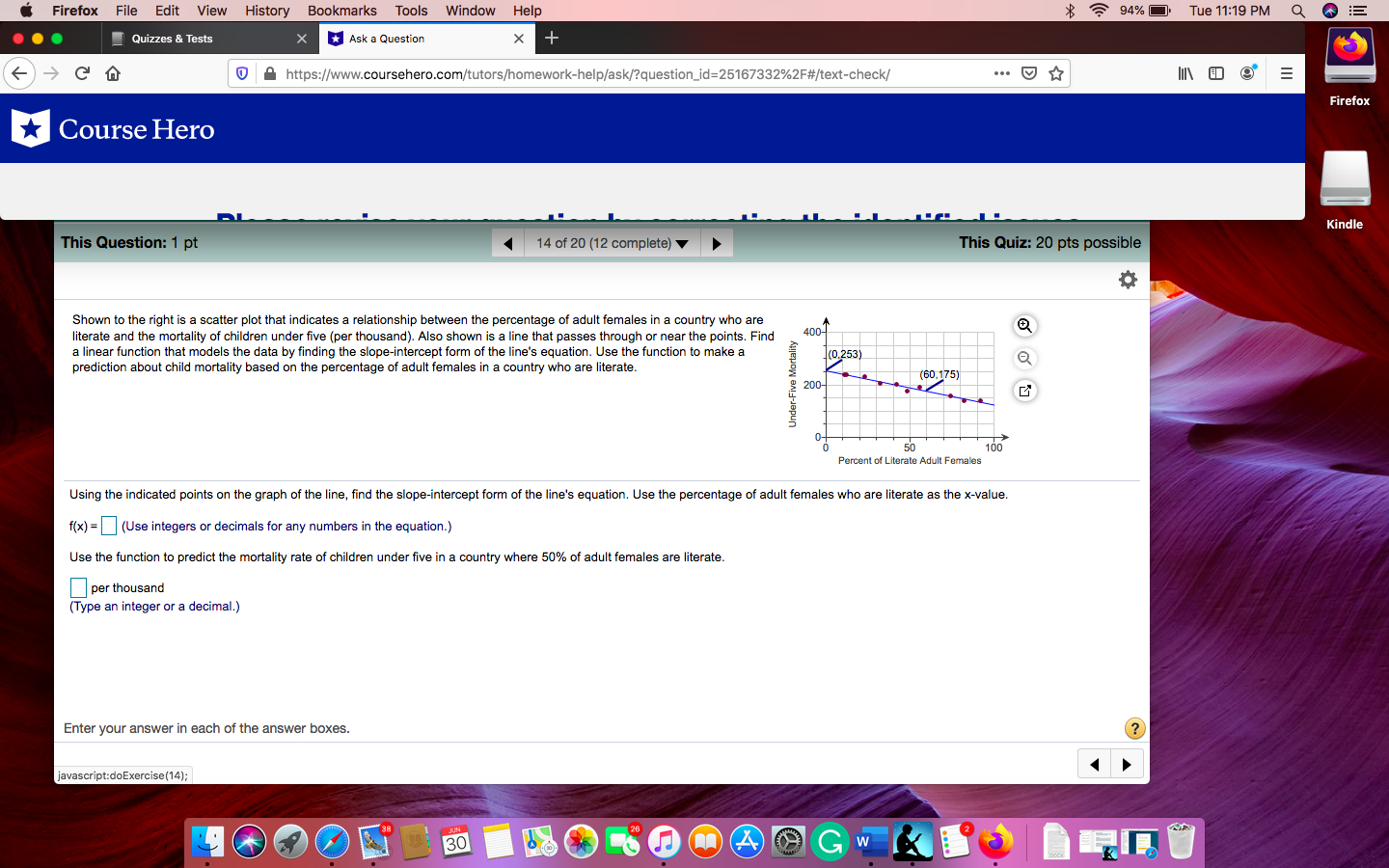Switch to Ask a Question tab
The width and height of the screenshot is (1389, 868).
click(425, 39)
